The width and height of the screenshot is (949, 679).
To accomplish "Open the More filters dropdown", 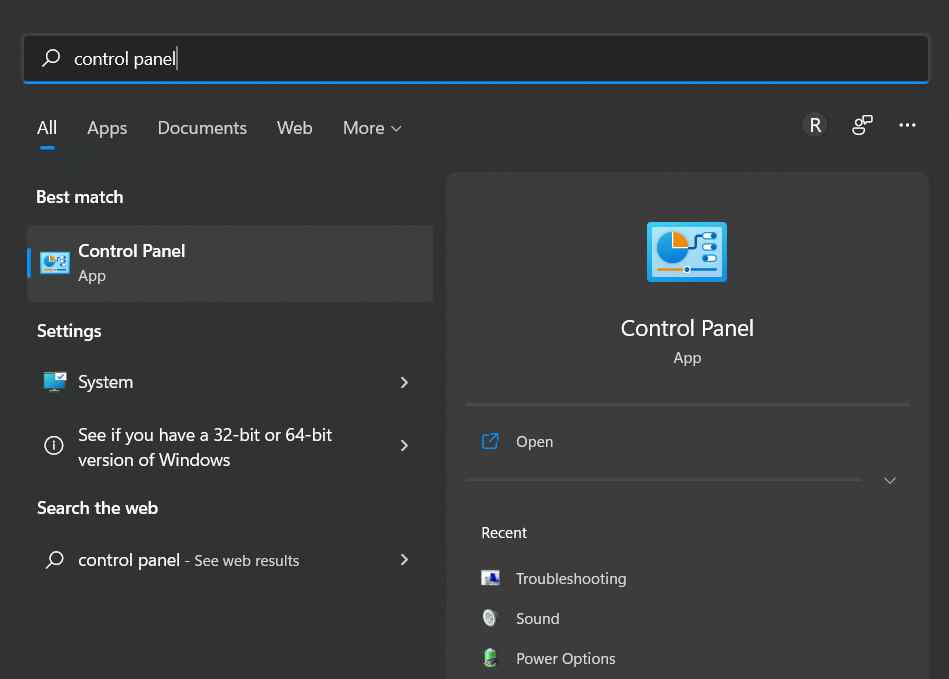I will point(371,128).
